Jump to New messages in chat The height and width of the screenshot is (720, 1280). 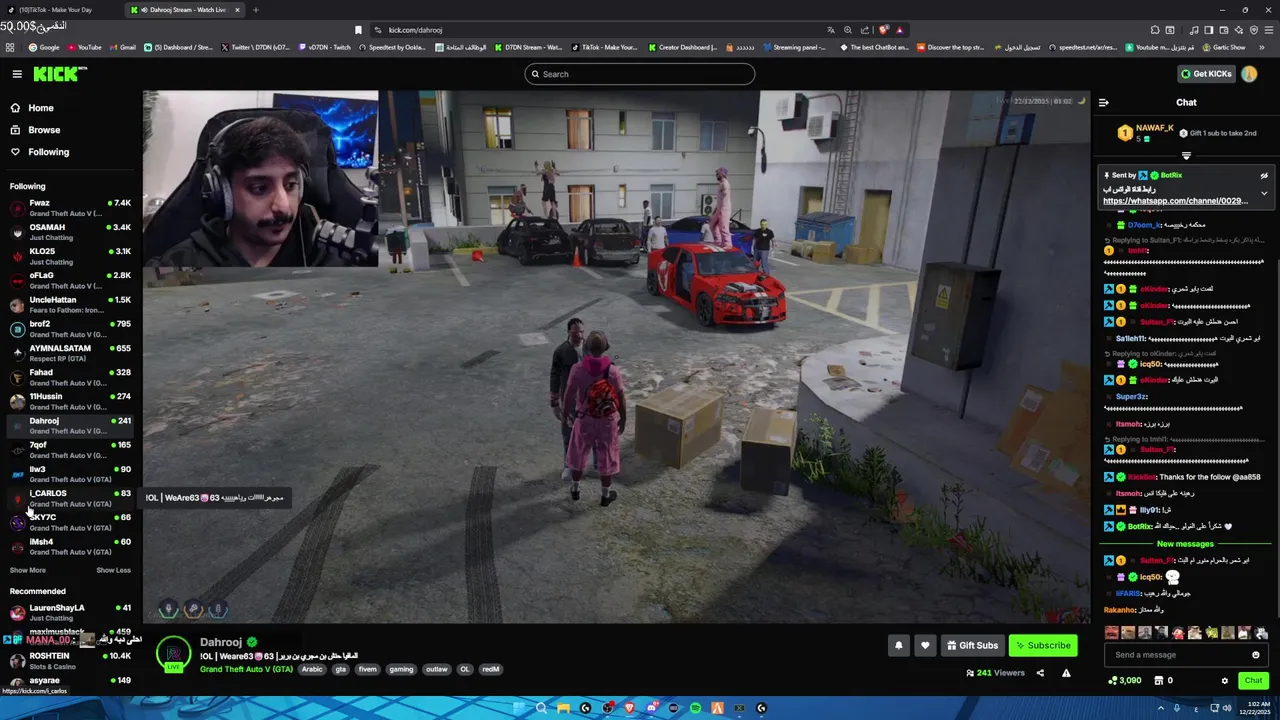(1185, 544)
